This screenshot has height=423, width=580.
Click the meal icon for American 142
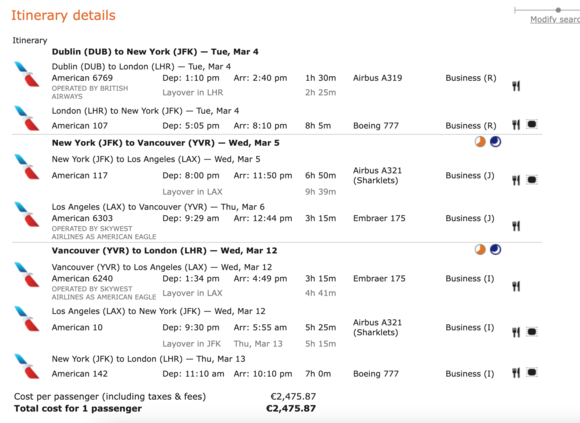(x=516, y=373)
